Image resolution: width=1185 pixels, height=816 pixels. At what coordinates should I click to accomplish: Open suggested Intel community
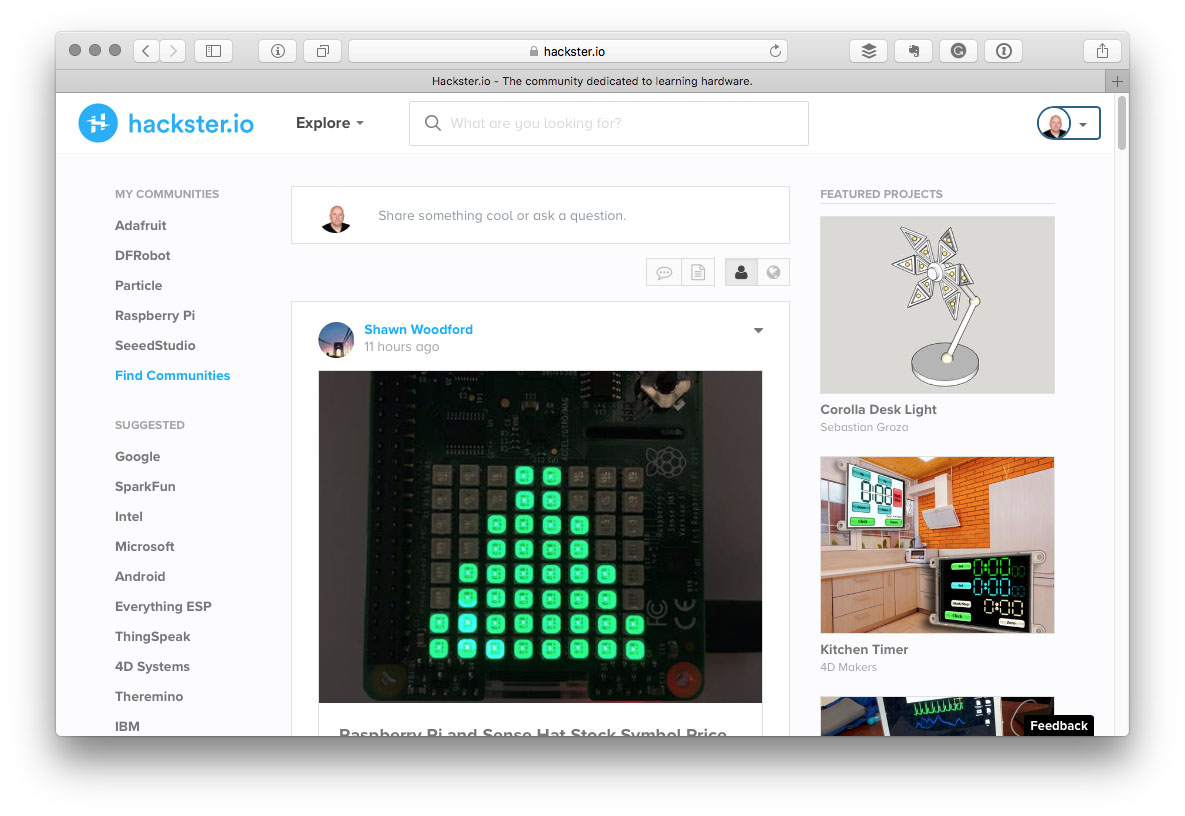(x=128, y=517)
